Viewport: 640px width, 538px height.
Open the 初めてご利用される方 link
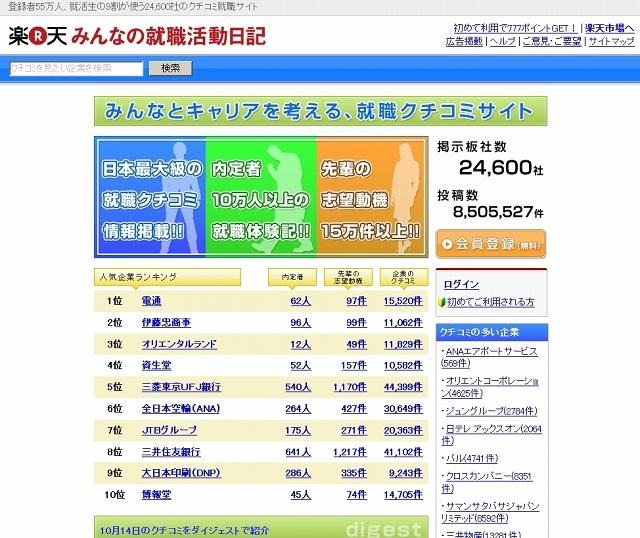click(x=490, y=302)
